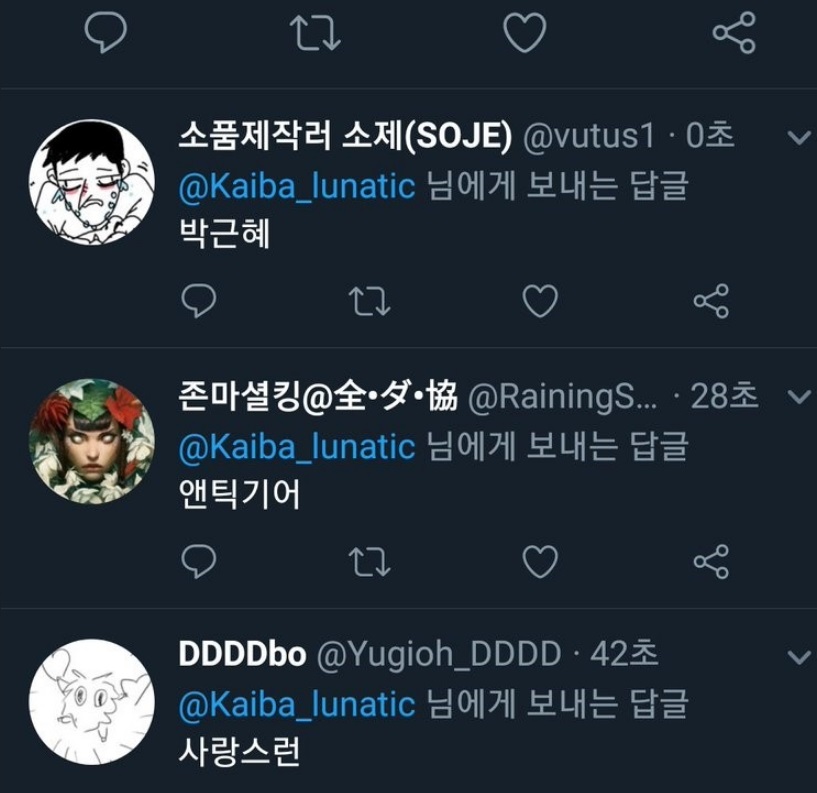
Task: Like the 박근혜 tweet by @vutus1
Action: (540, 301)
